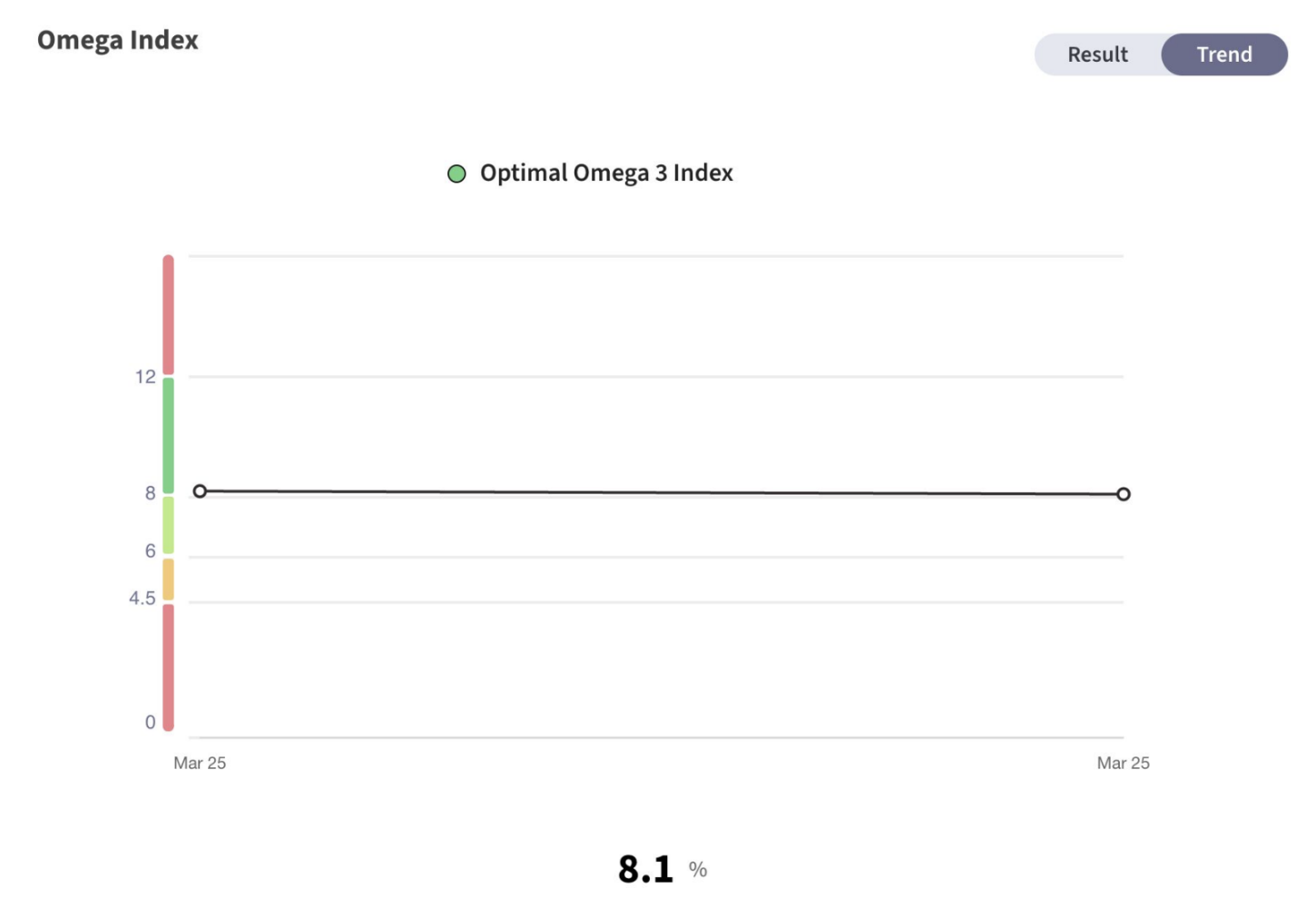Click the percent unit beside 8.1
This screenshot has height=908, width=1316.
697,870
